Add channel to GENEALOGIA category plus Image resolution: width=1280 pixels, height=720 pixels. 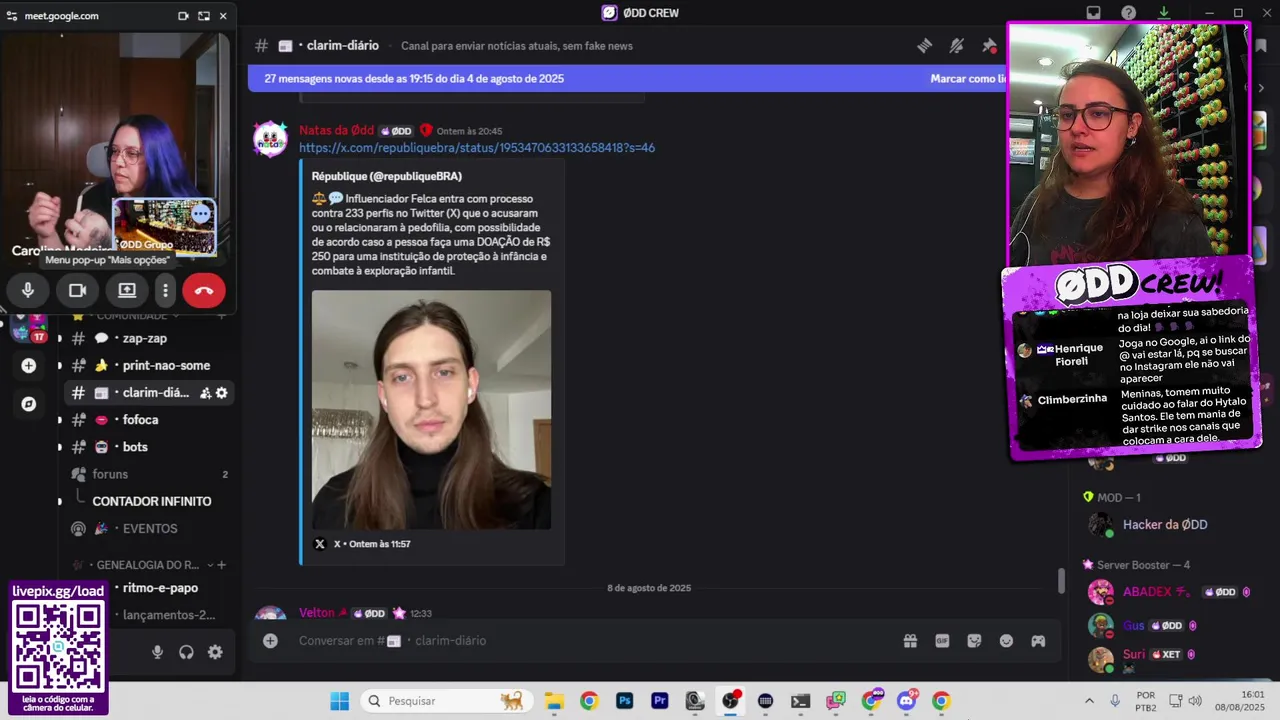tap(222, 565)
